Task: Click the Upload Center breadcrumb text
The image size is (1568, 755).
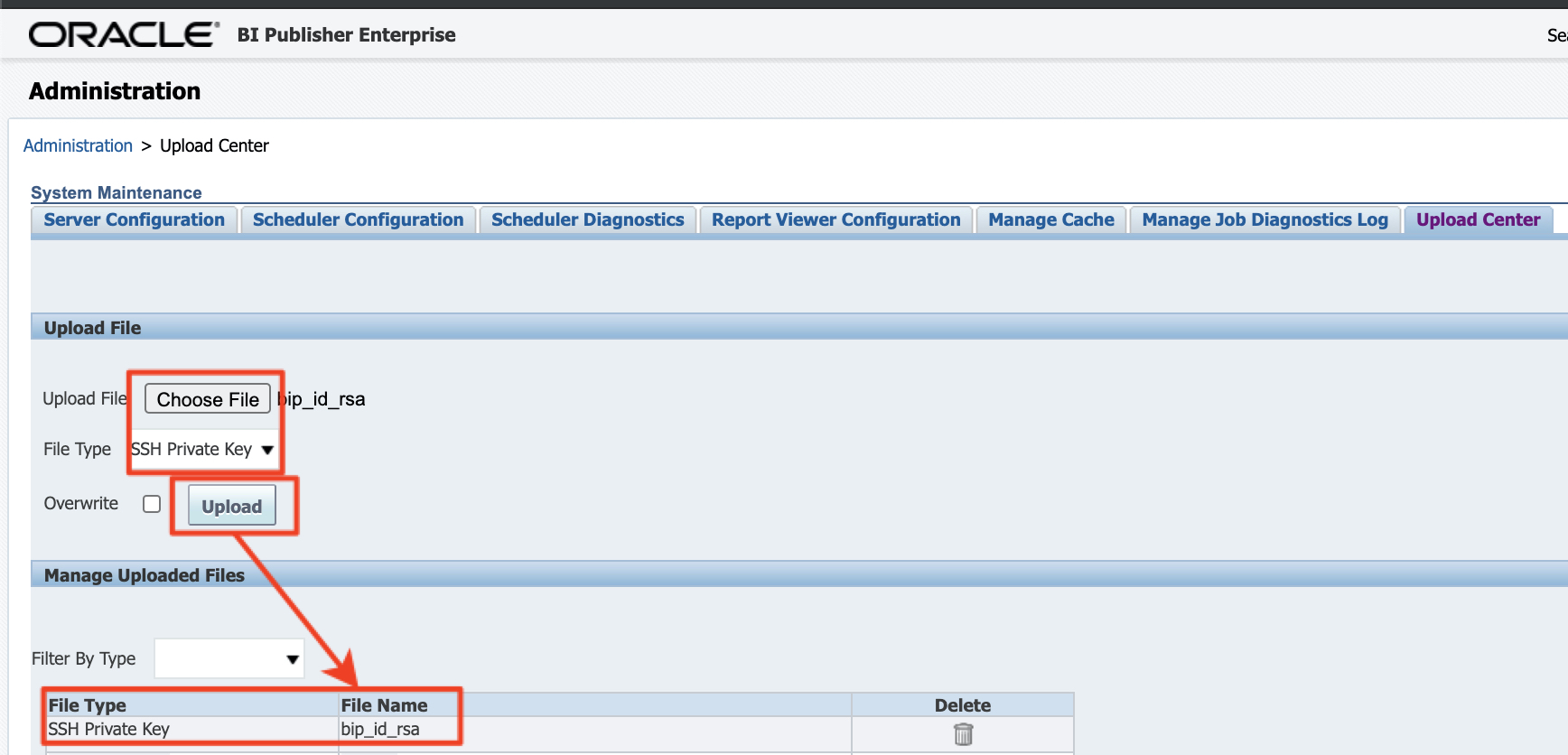Action: pos(215,145)
